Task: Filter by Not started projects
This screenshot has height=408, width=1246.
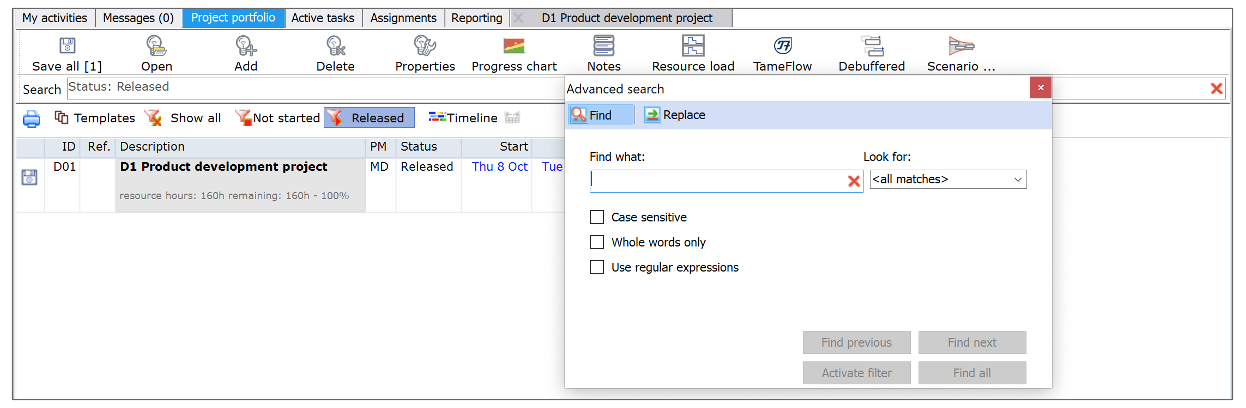Action: [277, 118]
